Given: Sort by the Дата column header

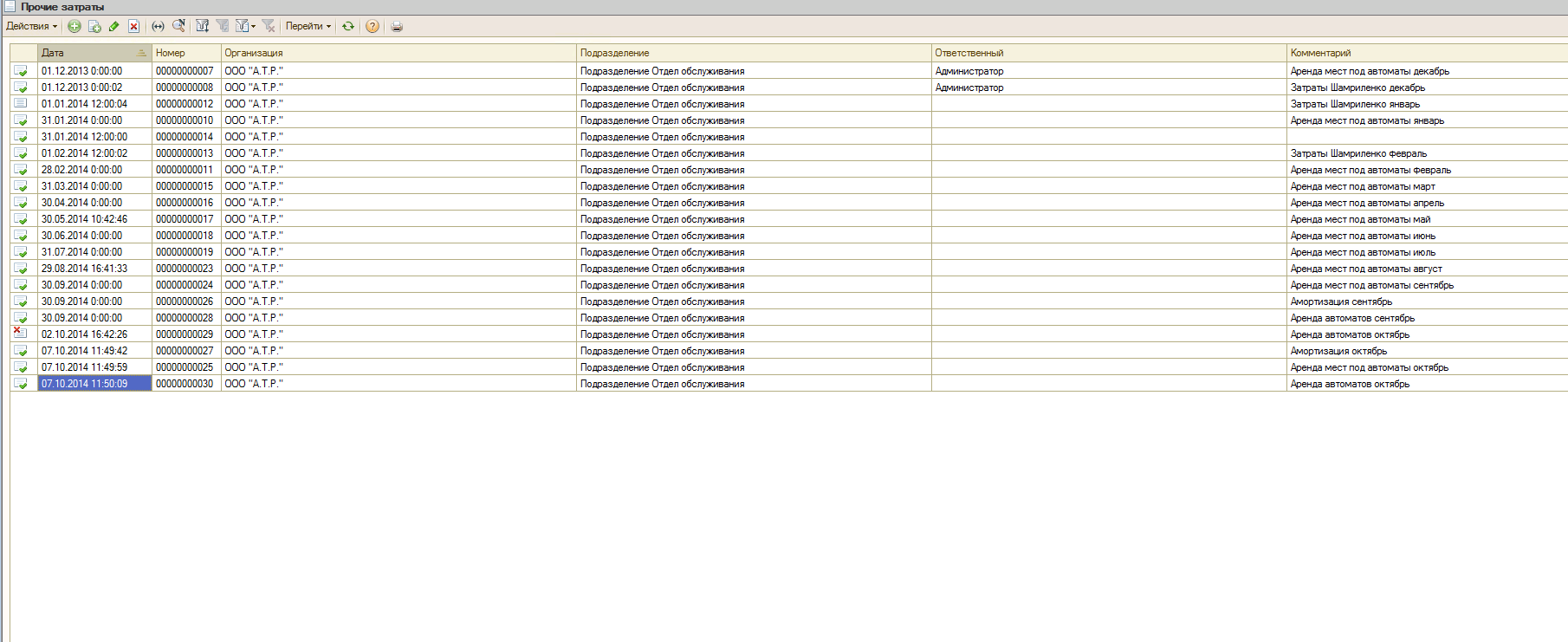Looking at the screenshot, I should tap(87, 53).
